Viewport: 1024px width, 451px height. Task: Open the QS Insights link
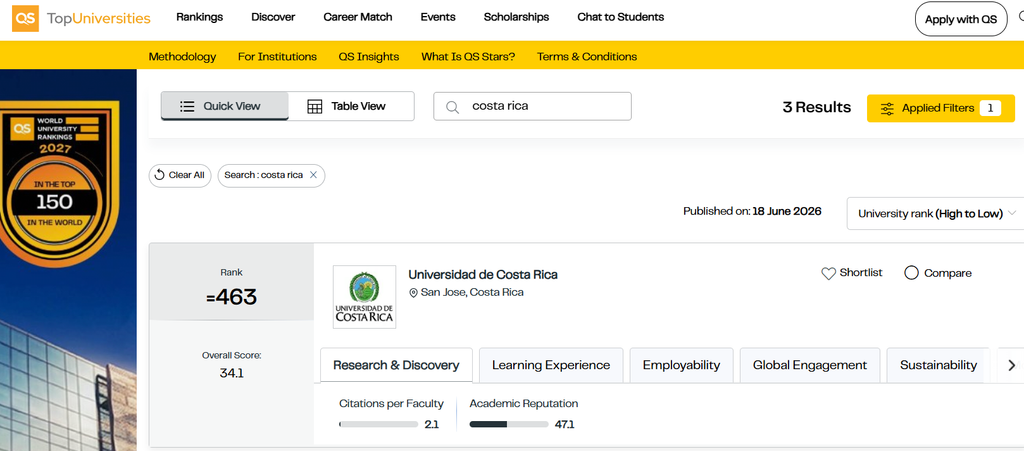pos(369,57)
